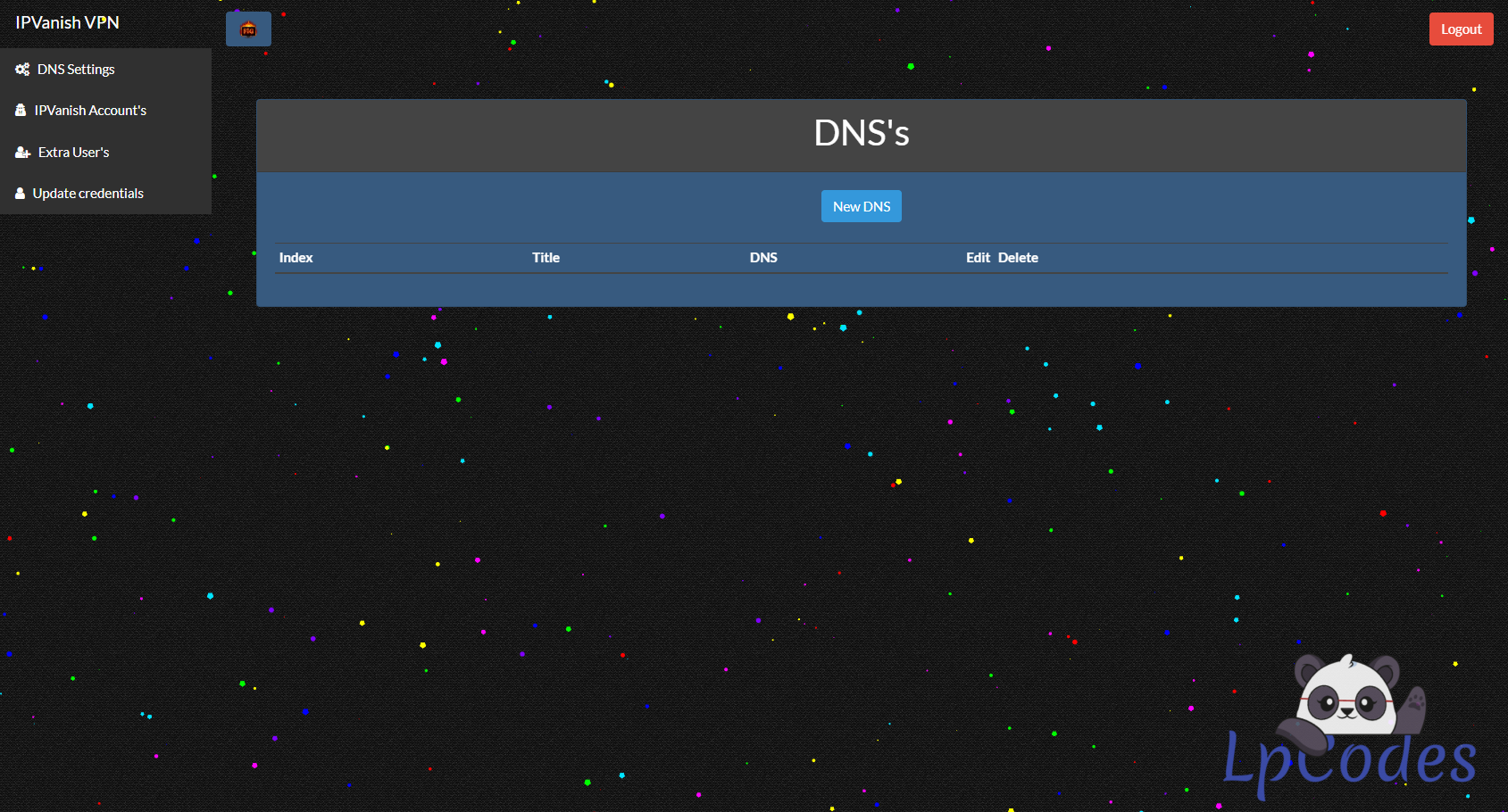Image resolution: width=1508 pixels, height=812 pixels.
Task: Log out using the red Logout button
Action: coord(1461,29)
